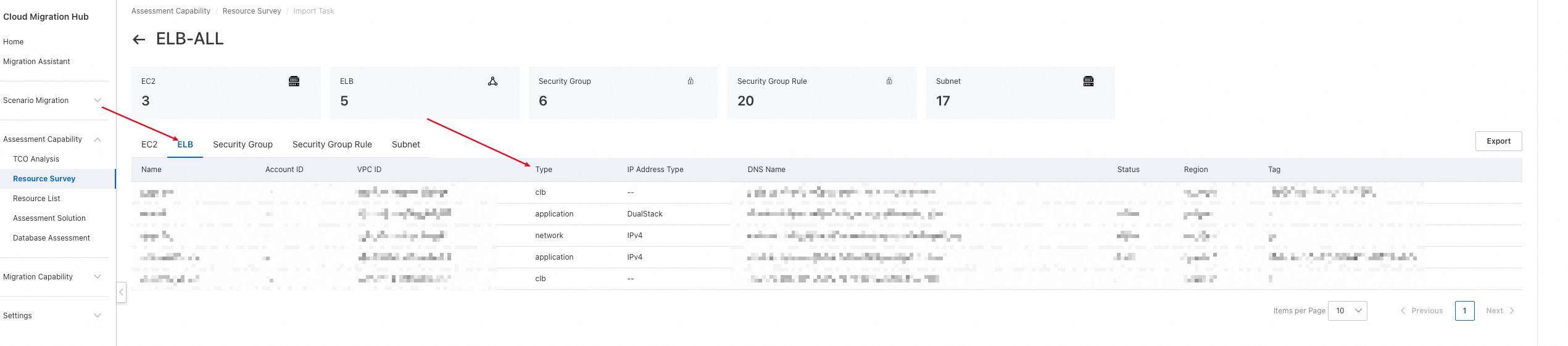Click the Resource Survey breadcrumb link
Viewport: 1568px width, 346px height.
pos(252,11)
